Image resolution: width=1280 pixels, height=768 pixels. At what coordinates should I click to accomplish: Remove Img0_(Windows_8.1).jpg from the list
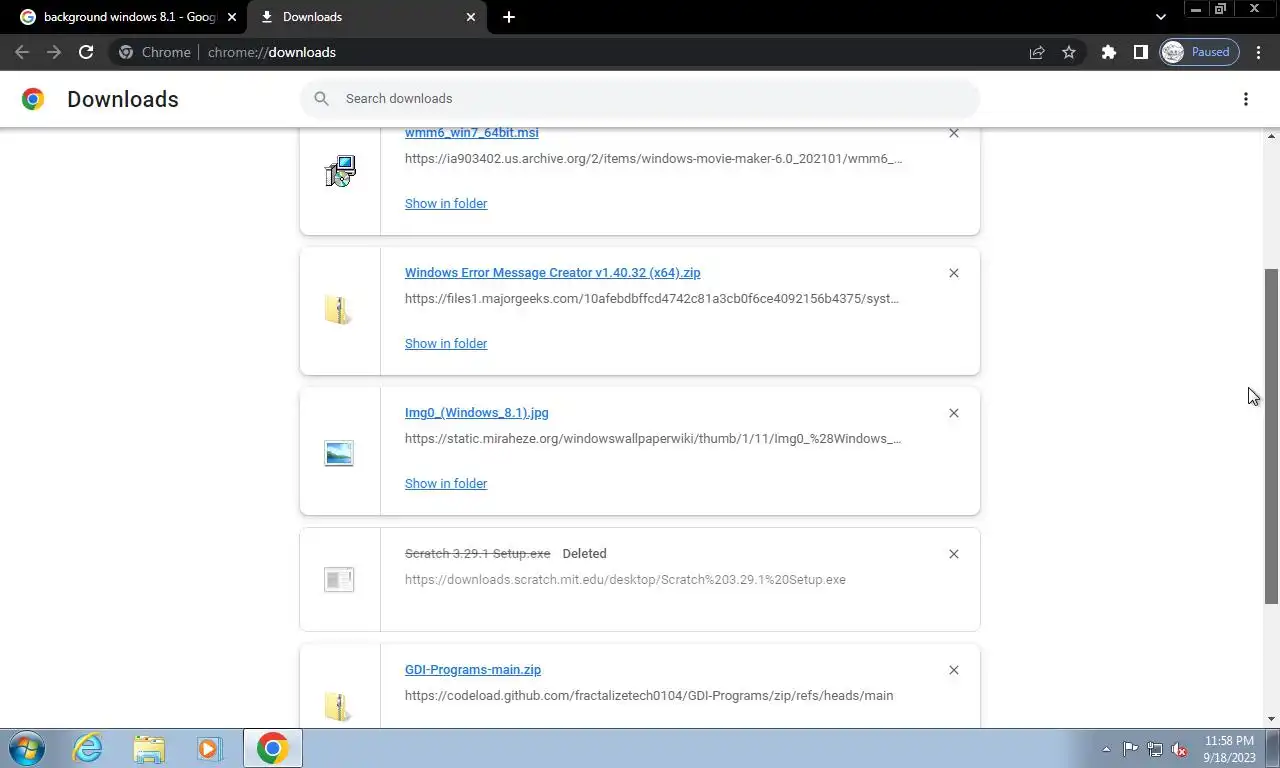(x=954, y=413)
